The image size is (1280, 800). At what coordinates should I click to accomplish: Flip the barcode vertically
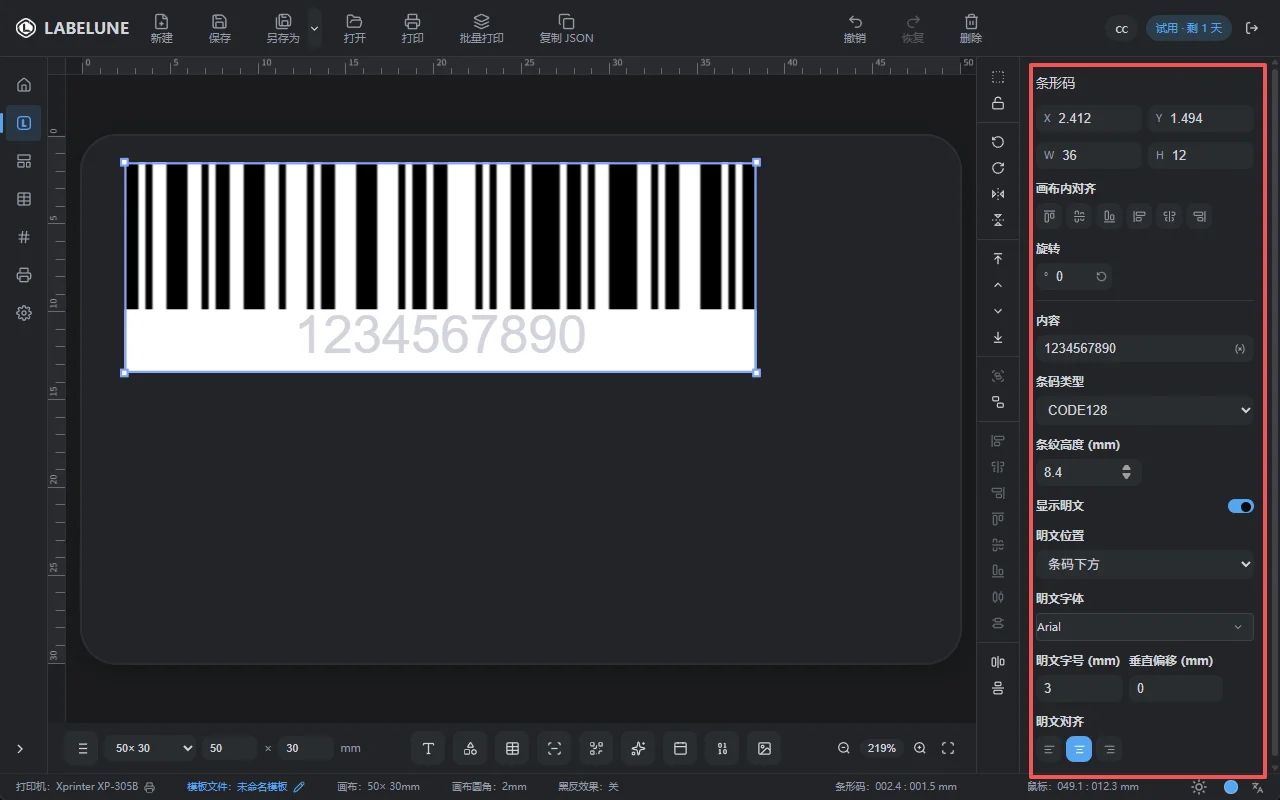[998, 220]
